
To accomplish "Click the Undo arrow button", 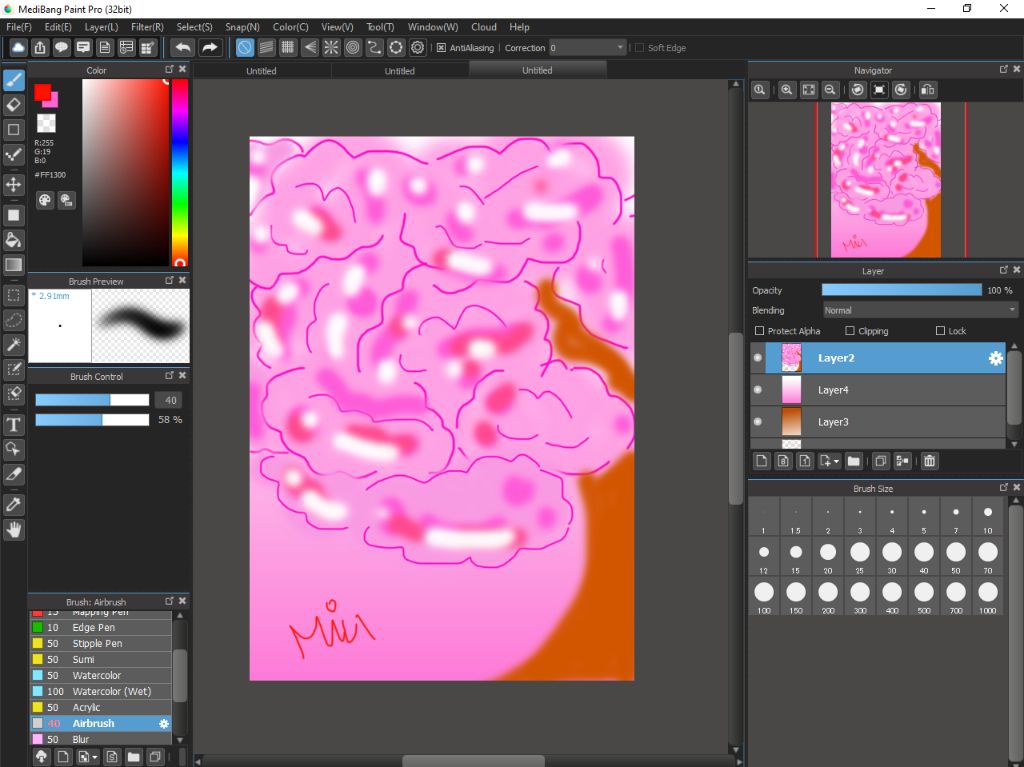I will (x=183, y=48).
